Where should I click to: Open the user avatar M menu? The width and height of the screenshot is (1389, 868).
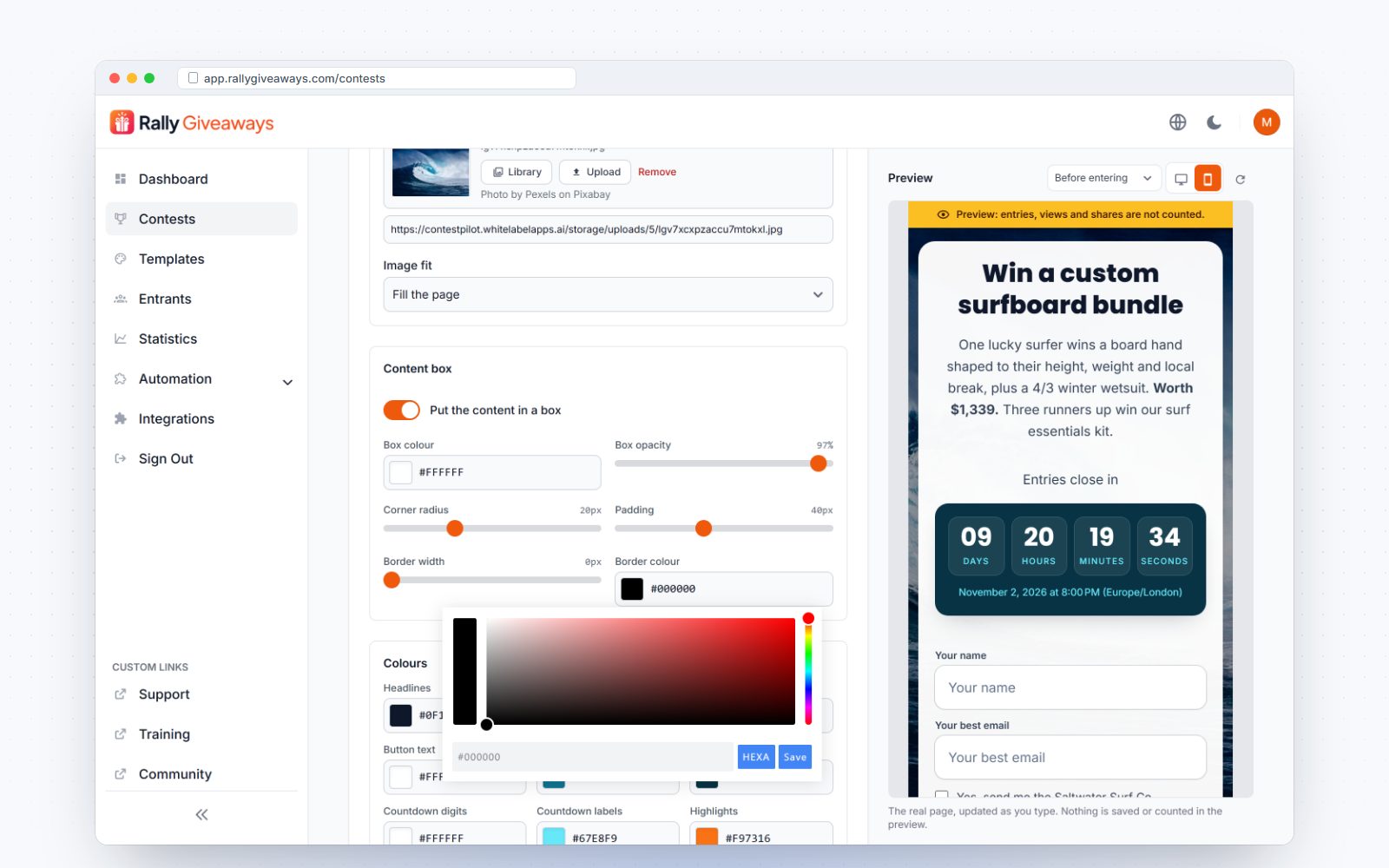(1267, 122)
